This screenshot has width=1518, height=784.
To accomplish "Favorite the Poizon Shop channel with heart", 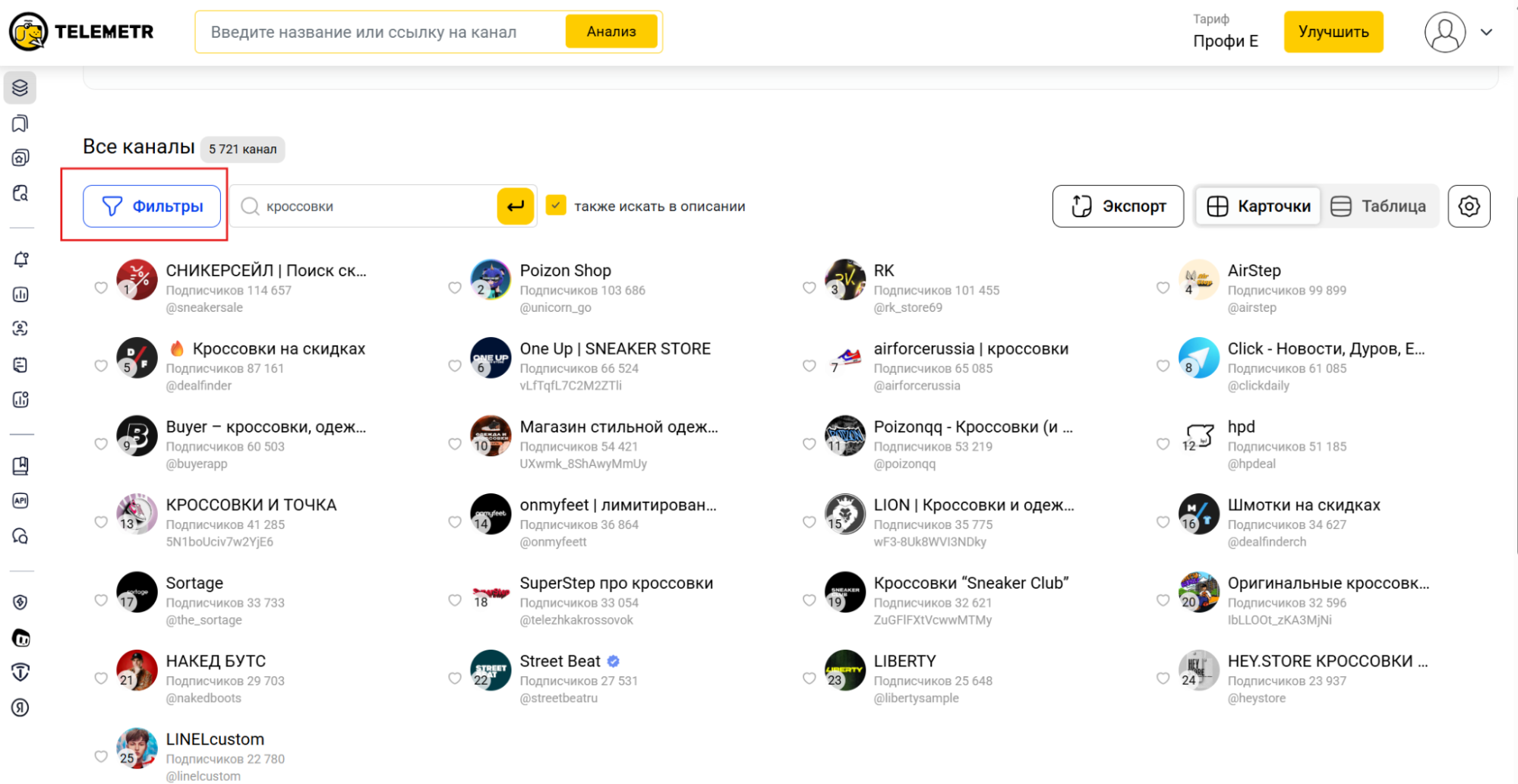I will click(455, 288).
